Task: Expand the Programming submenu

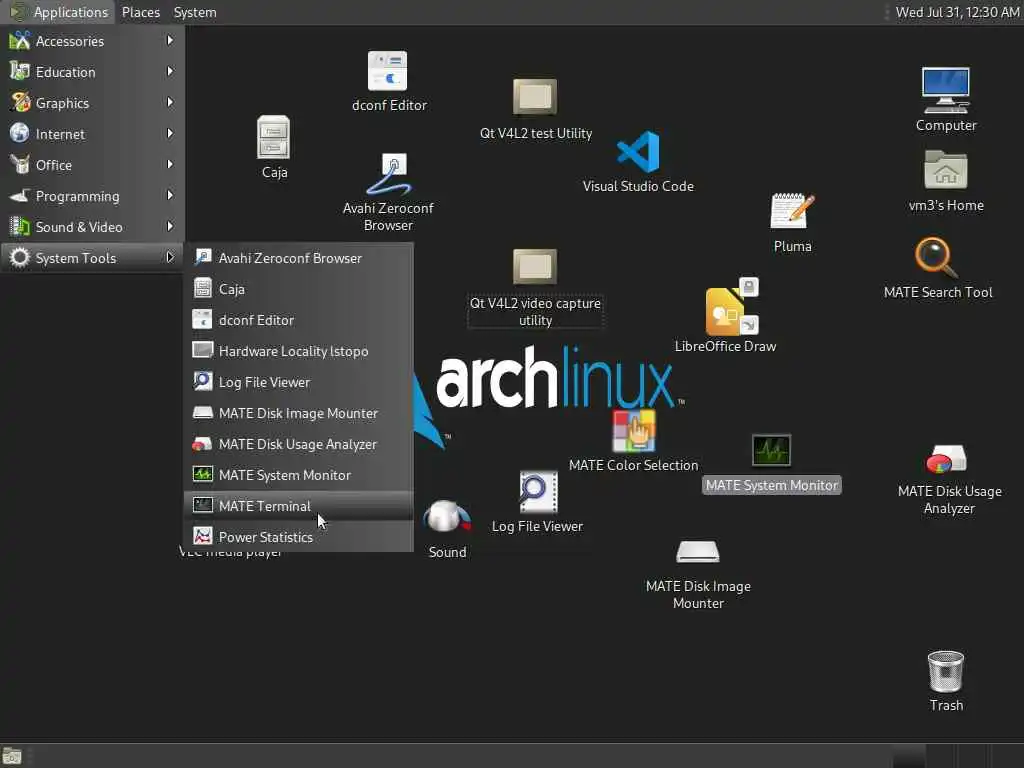Action: 92,195
